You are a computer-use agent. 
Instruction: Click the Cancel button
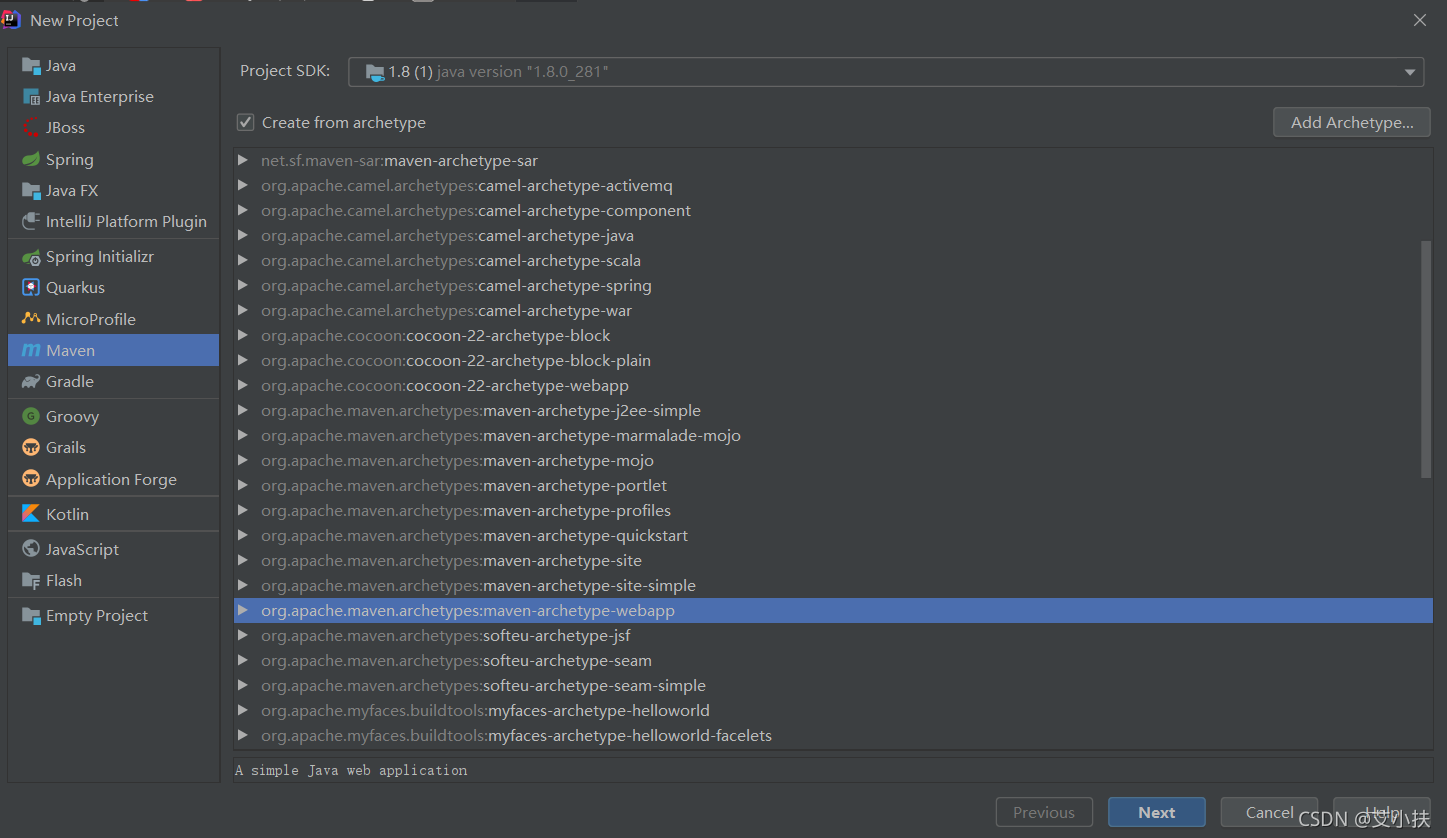click(x=1270, y=812)
